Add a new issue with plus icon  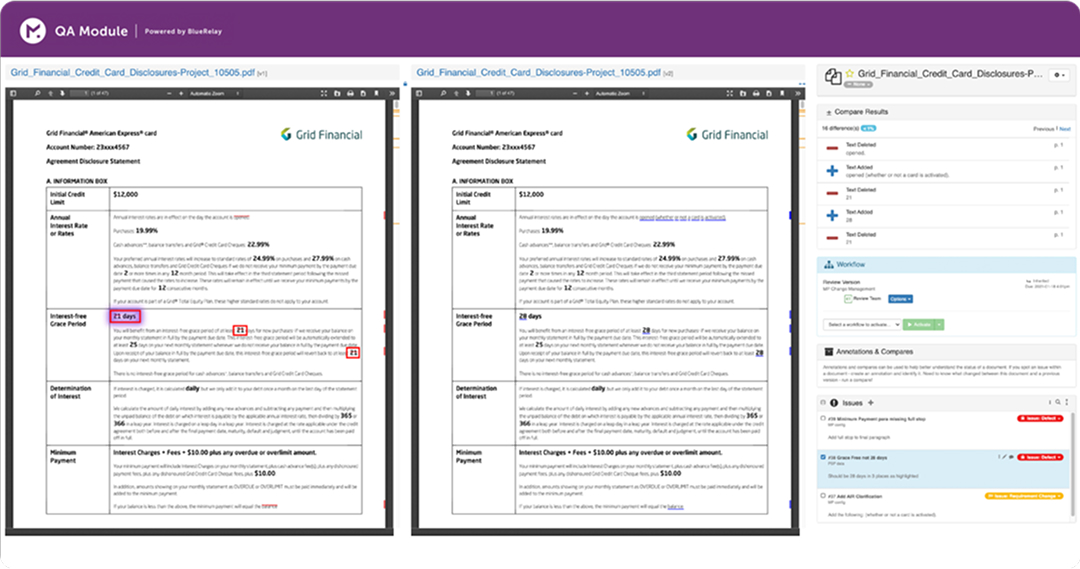(x=871, y=402)
